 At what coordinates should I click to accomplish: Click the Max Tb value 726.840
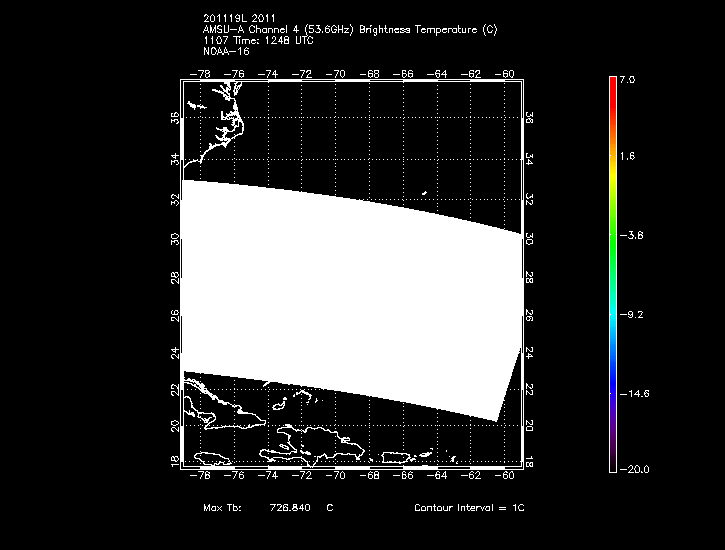coord(290,509)
